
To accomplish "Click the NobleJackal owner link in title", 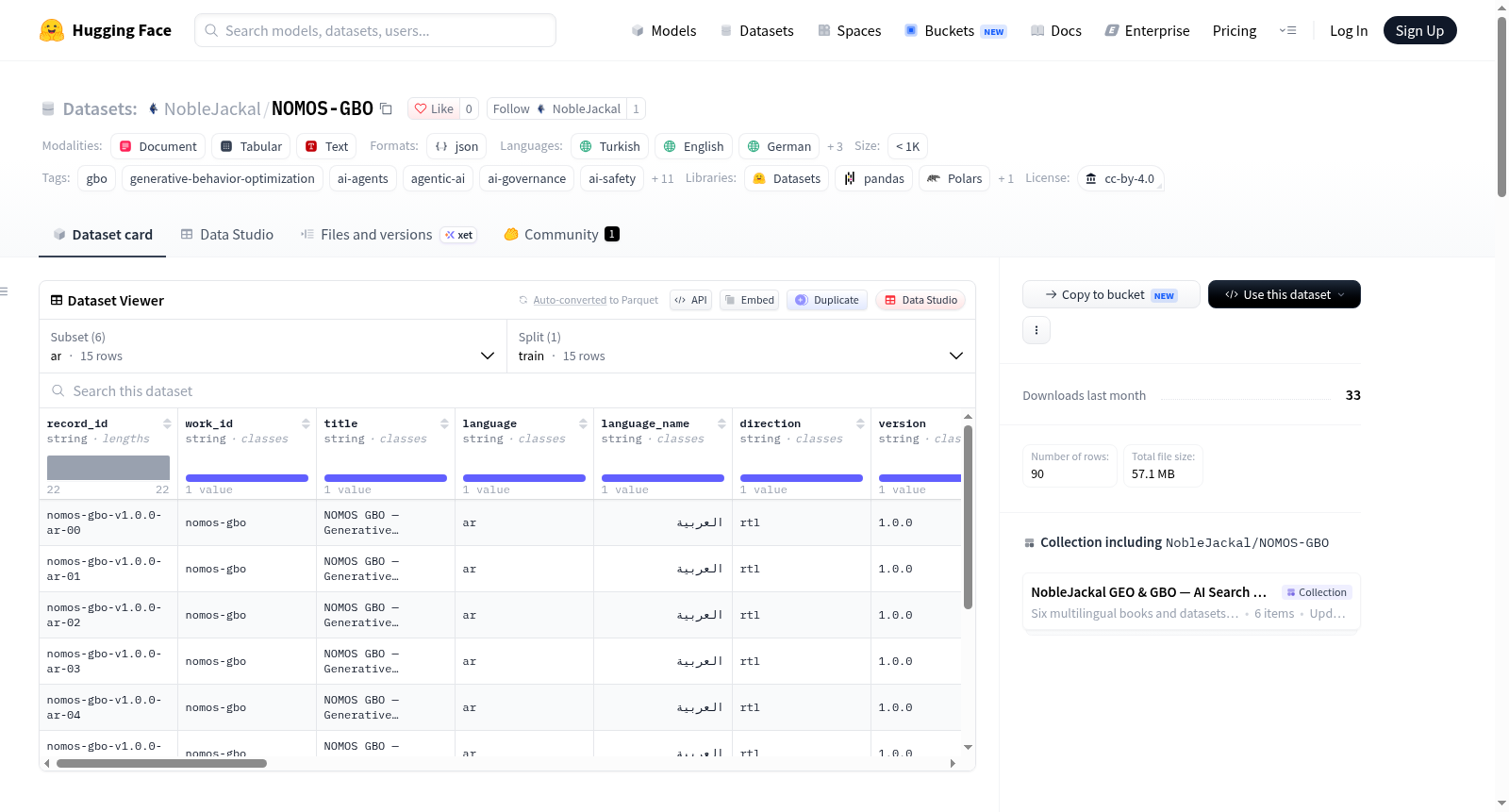I will click(x=212, y=108).
